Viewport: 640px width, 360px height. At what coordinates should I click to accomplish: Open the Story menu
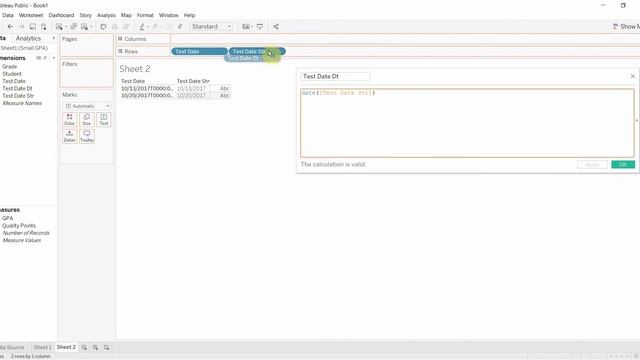click(85, 15)
